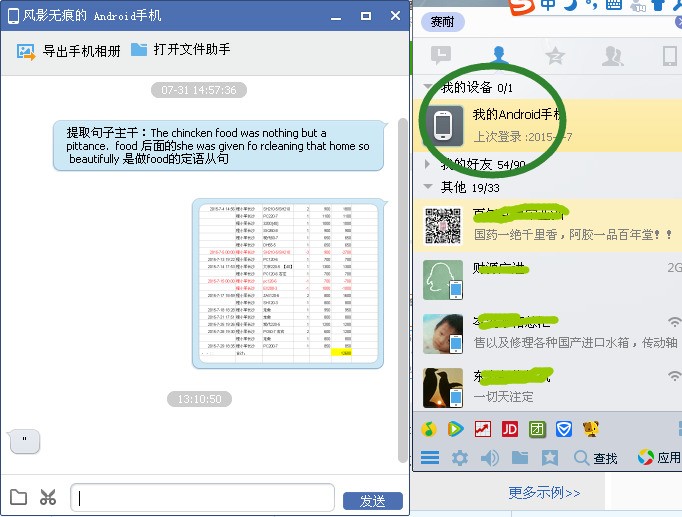This screenshot has width=682, height=517.
Task: Open the blue shield security icon
Action: tap(564, 429)
